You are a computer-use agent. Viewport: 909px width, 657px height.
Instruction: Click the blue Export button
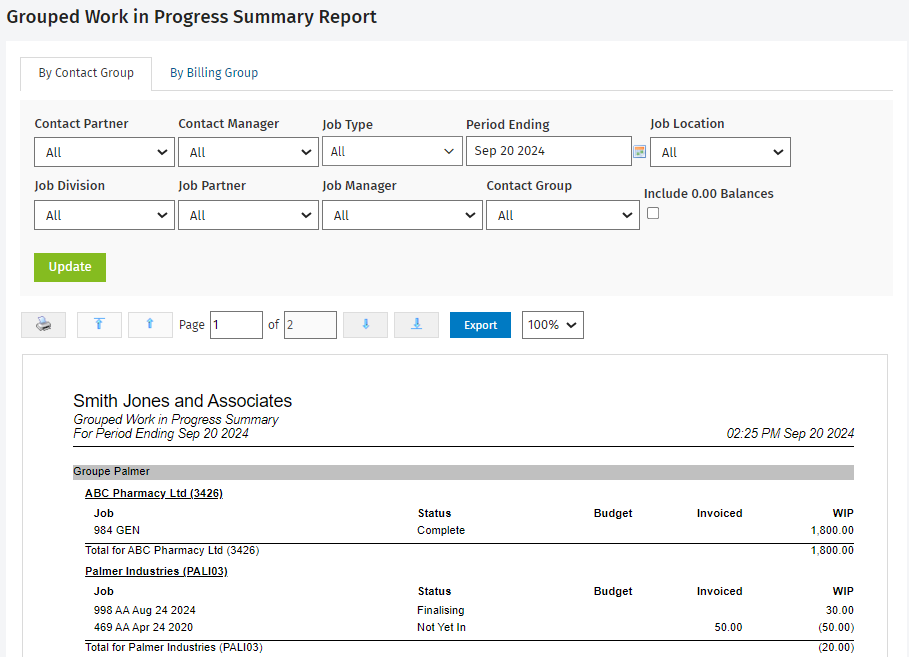point(480,325)
